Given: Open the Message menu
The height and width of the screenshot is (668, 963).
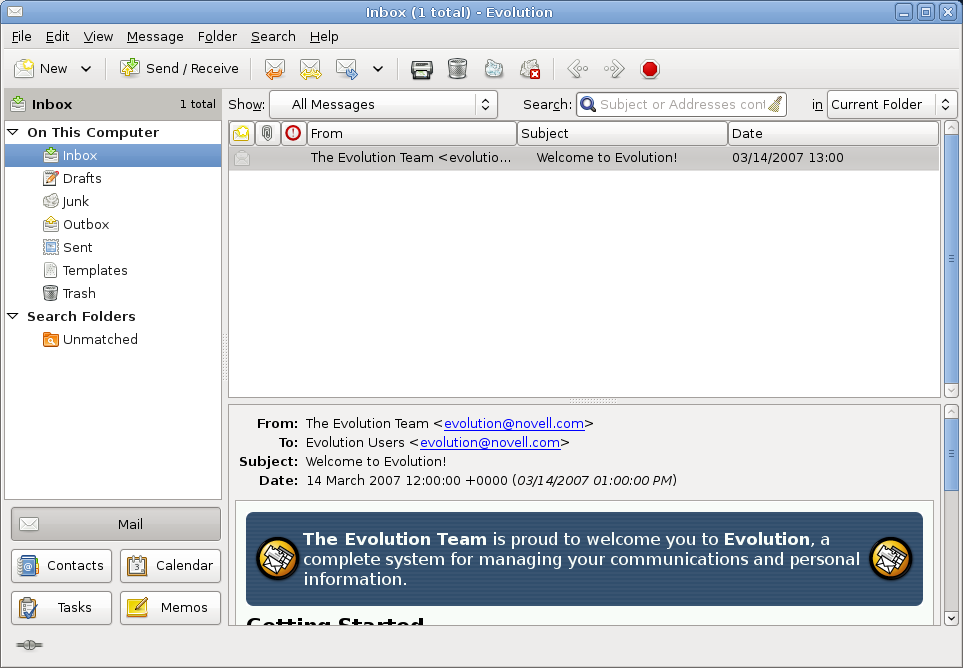Looking at the screenshot, I should pos(155,37).
